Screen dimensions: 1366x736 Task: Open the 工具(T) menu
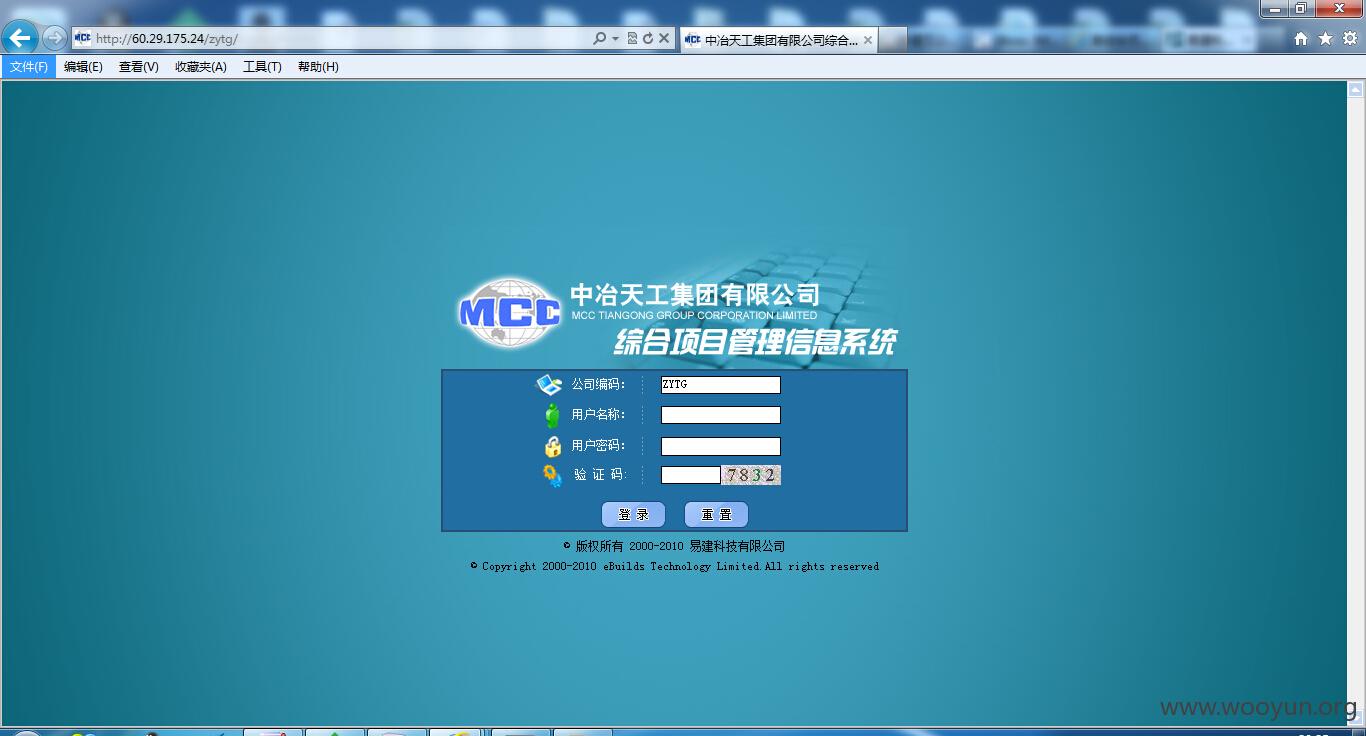tap(262, 67)
